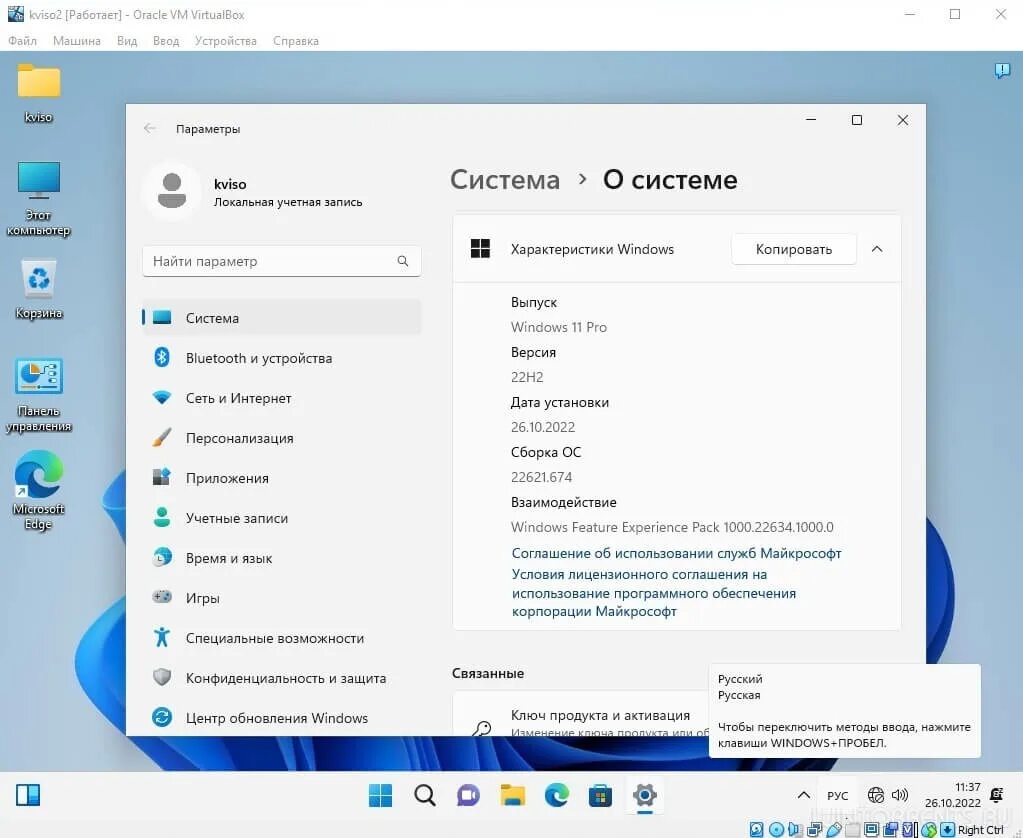Viewport: 1023px width, 838px height.
Task: Open 'Конфиденциальность и защита' settings
Action: click(282, 678)
